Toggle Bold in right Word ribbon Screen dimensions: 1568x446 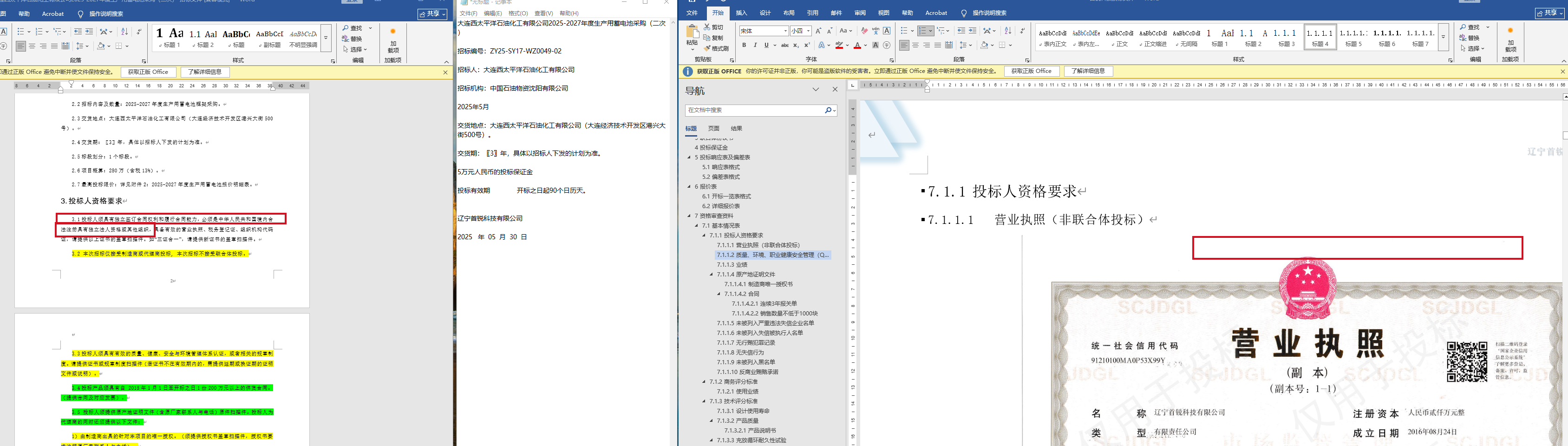click(x=744, y=45)
